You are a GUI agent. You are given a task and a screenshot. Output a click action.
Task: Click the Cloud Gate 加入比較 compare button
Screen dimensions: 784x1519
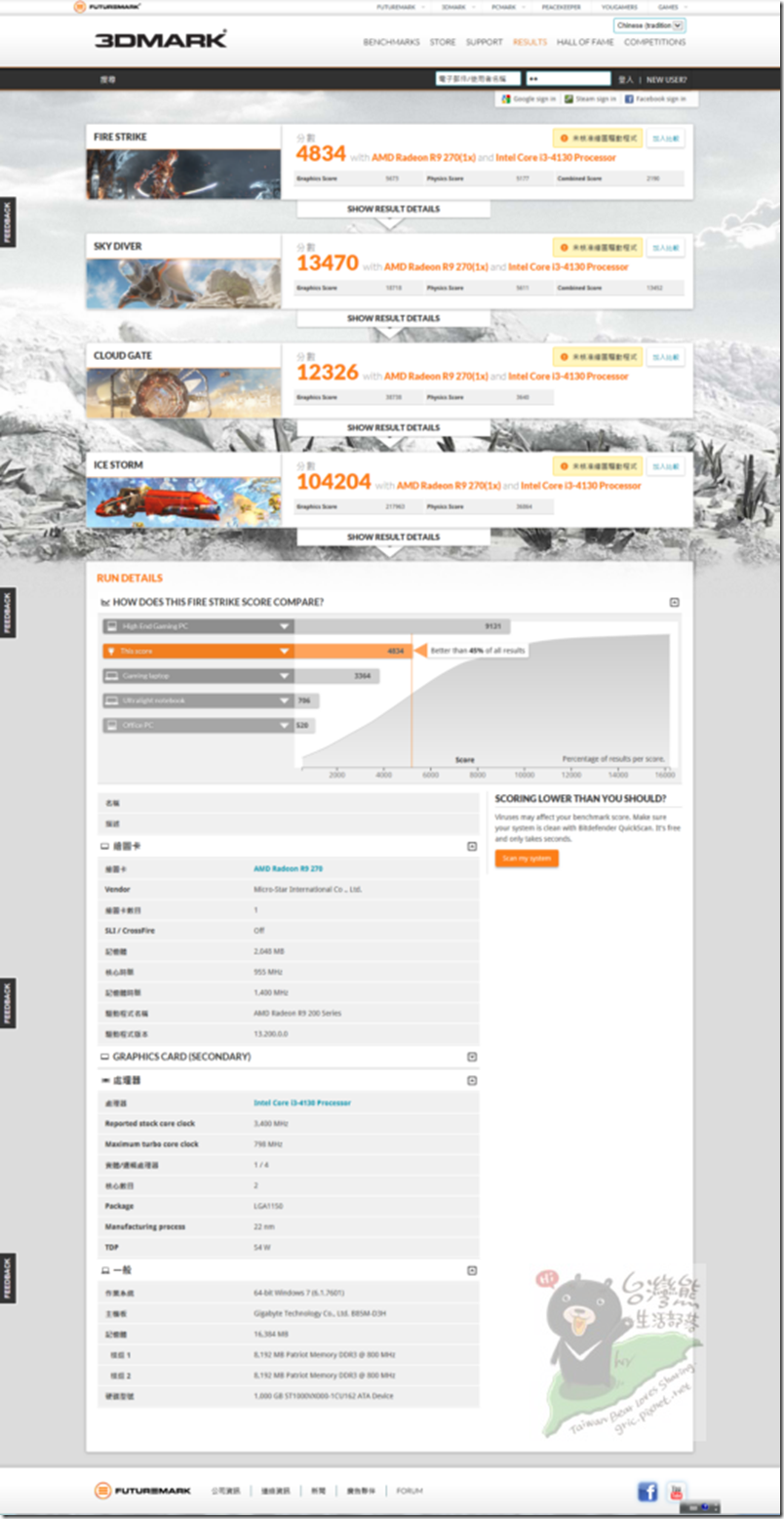click(666, 358)
